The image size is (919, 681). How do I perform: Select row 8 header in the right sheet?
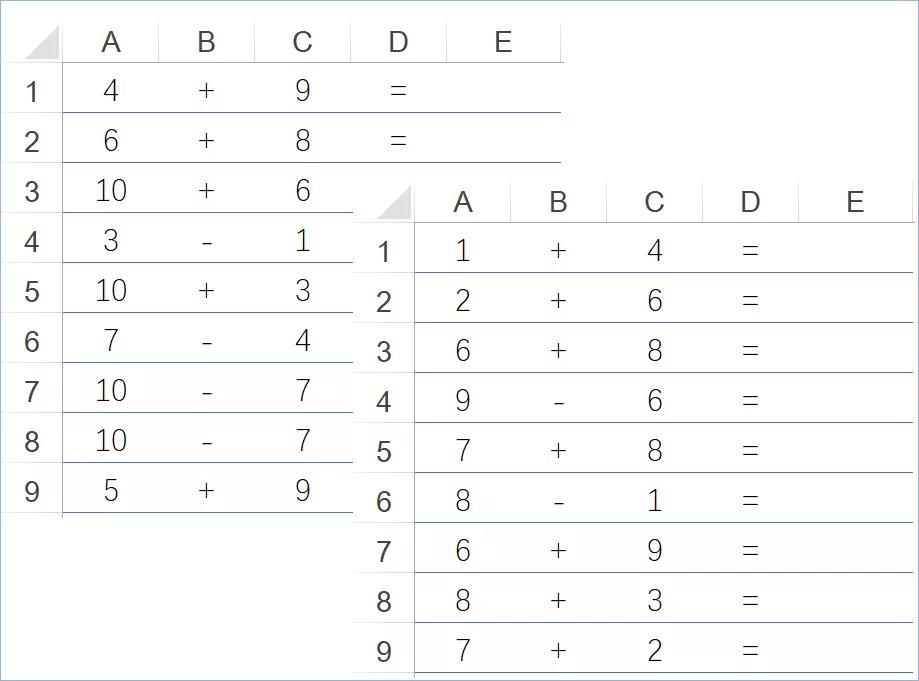coord(384,601)
